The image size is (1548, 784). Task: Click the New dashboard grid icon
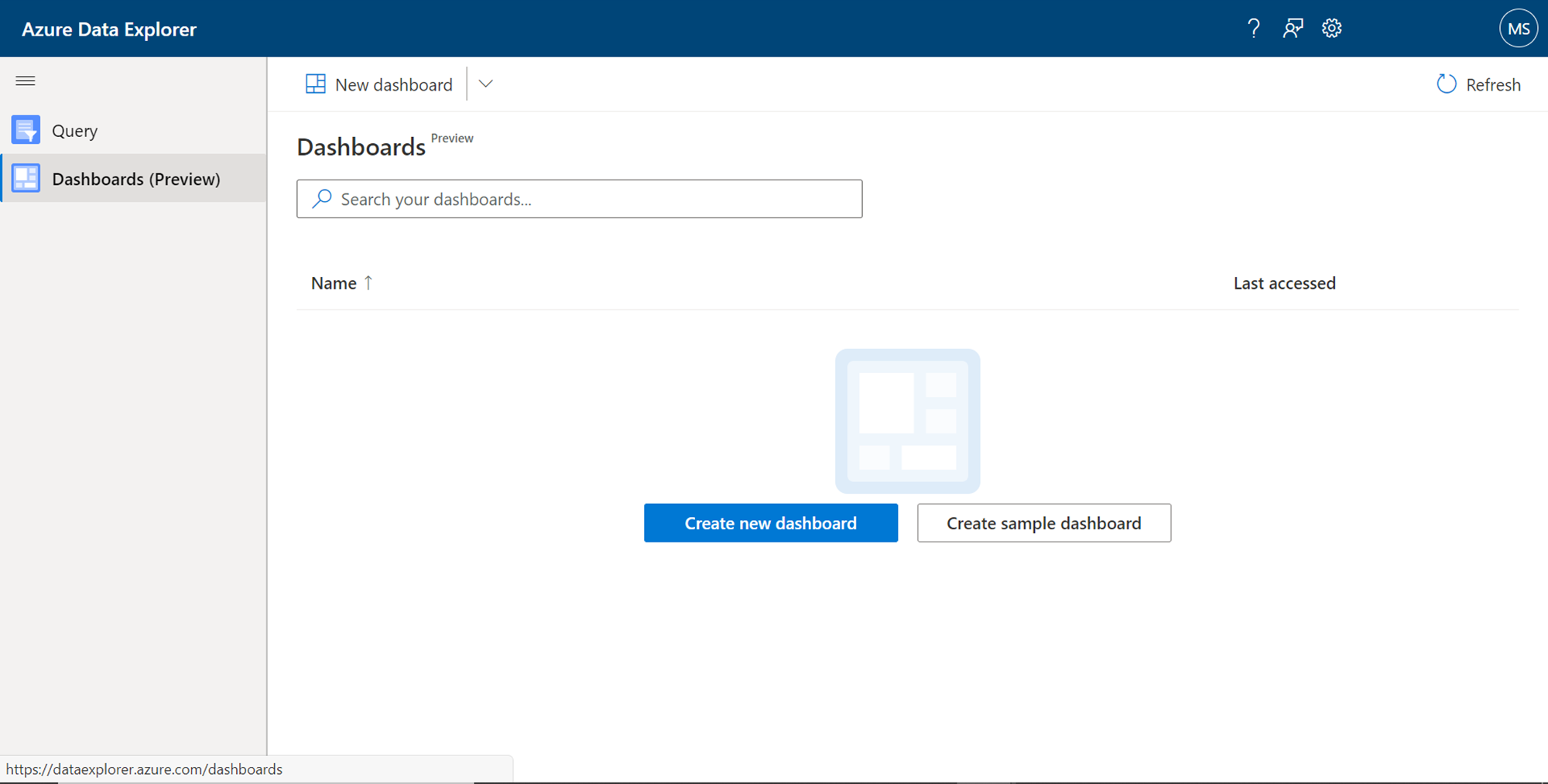pyautogui.click(x=316, y=84)
